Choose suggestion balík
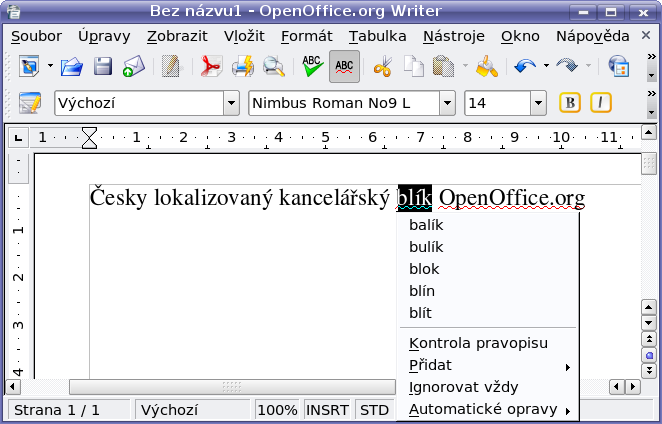Screen dimensions: 662x424 point(488,225)
